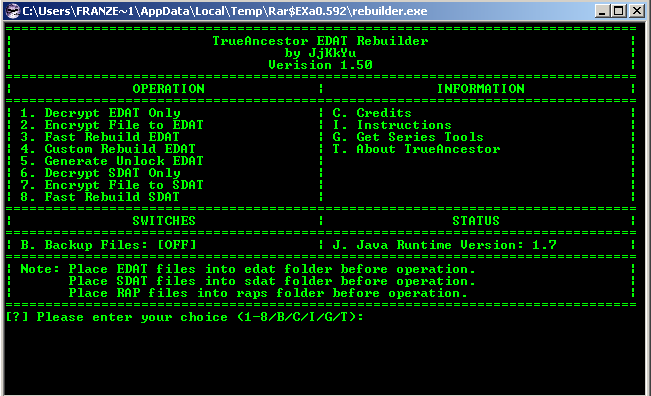
Task: Select option 8 Fast Rebuild SDAT
Action: (x=100, y=197)
